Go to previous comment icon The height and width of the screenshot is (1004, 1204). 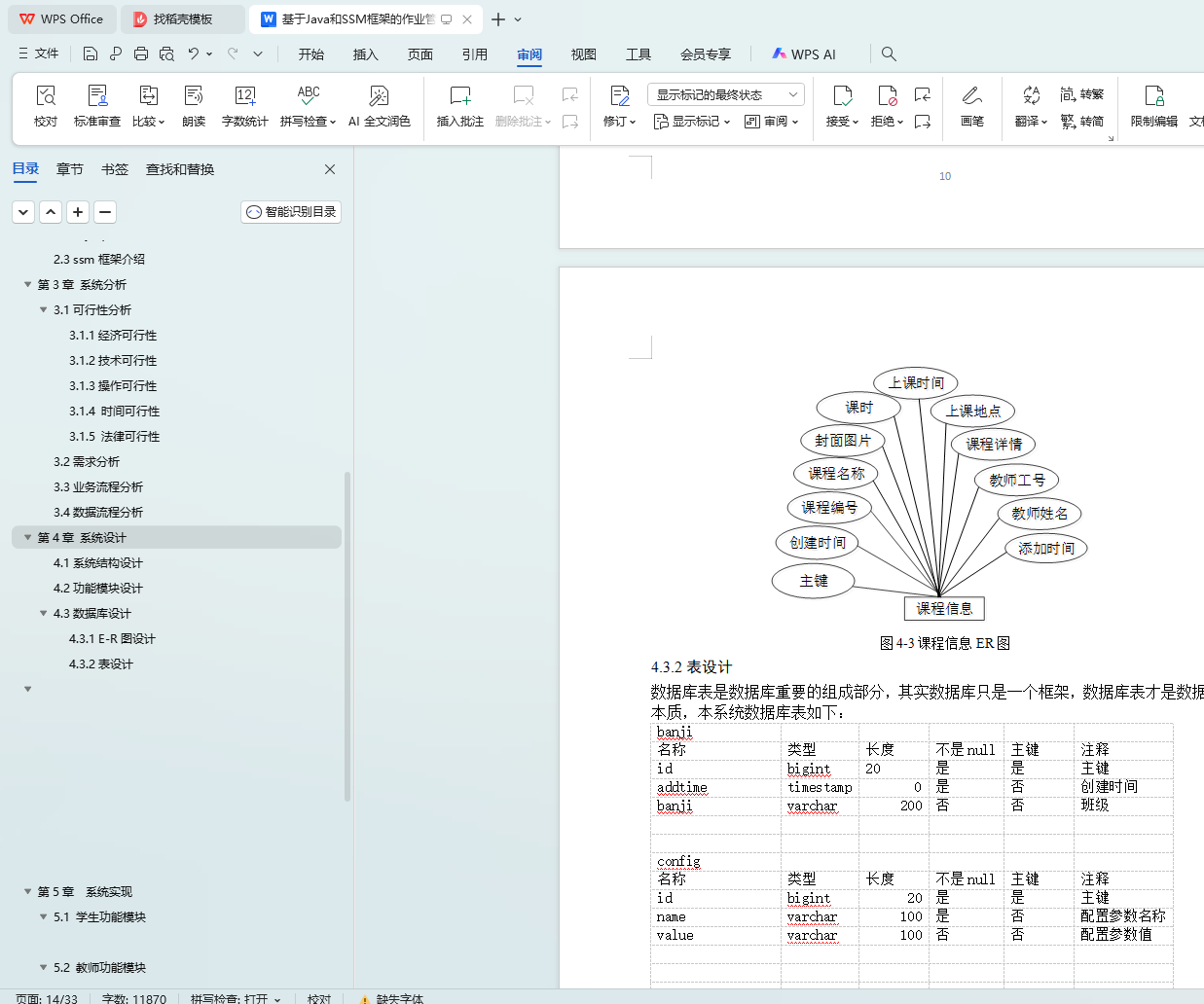click(x=570, y=94)
